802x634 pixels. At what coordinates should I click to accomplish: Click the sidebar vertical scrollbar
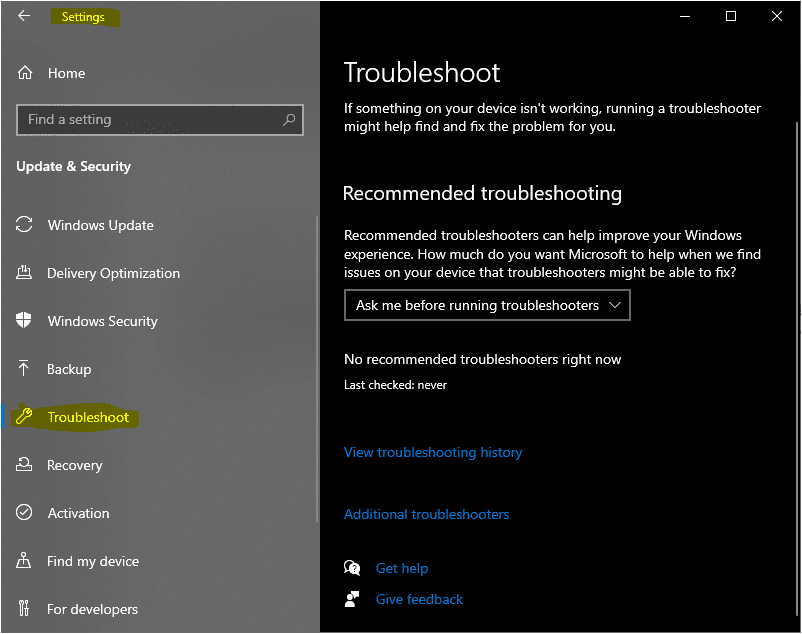click(x=317, y=368)
